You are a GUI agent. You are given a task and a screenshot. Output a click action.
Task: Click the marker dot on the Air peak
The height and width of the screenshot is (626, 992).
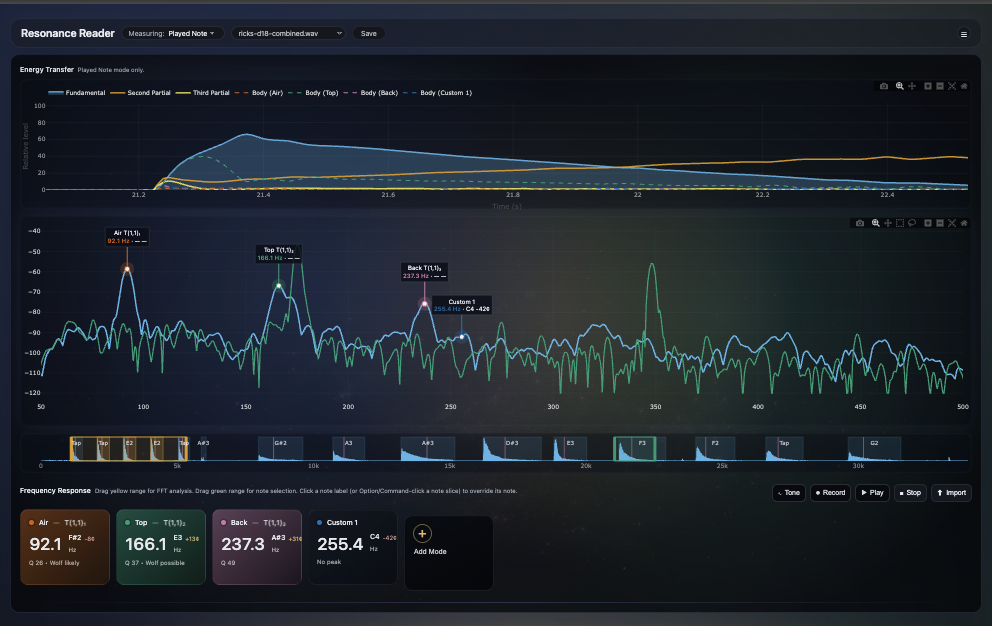coord(127,269)
